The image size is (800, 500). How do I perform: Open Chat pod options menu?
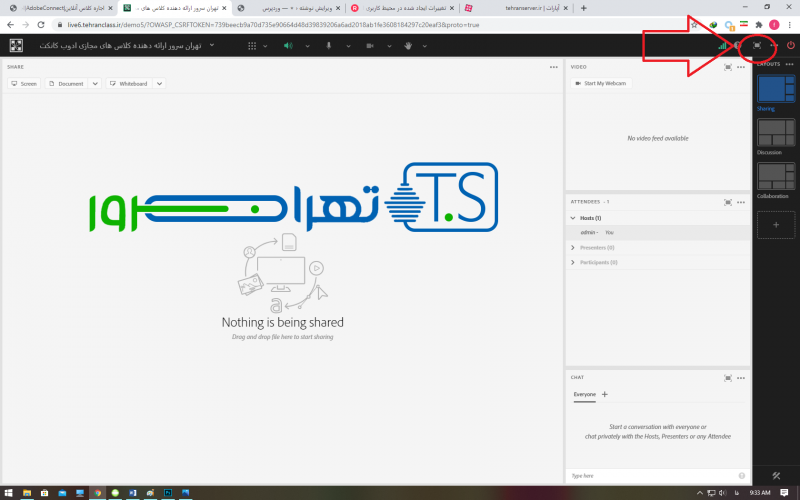click(741, 377)
